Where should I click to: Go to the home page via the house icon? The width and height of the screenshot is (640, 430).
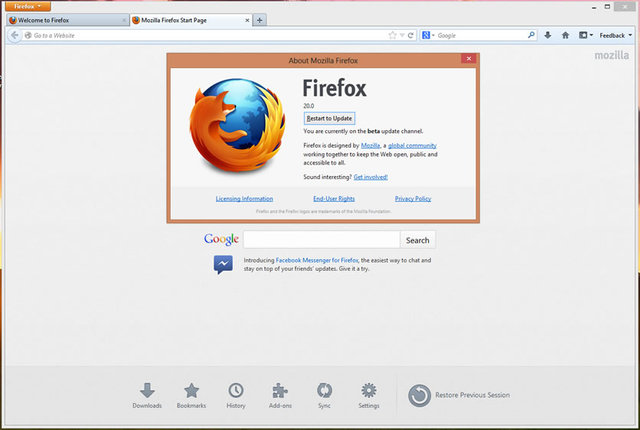[x=565, y=35]
